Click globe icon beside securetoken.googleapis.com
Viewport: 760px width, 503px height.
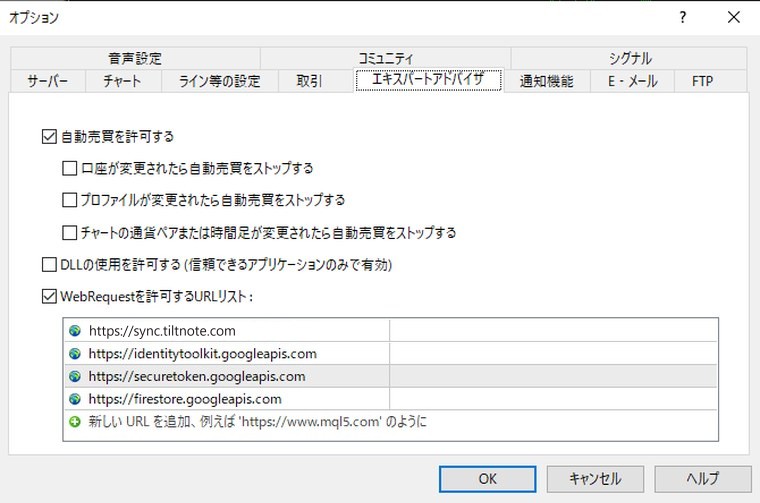[x=75, y=376]
